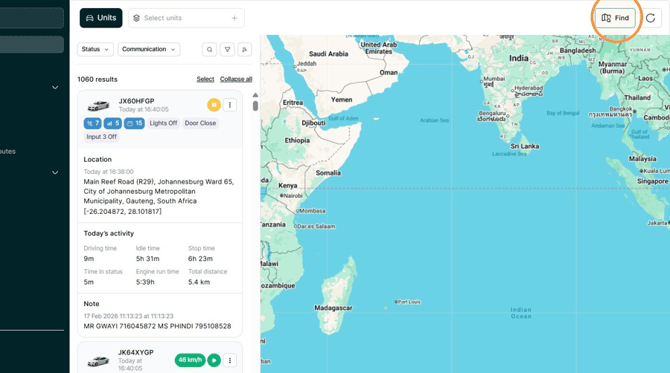This screenshot has width=670, height=373.
Task: Click the Note heading
Action: [91, 304]
